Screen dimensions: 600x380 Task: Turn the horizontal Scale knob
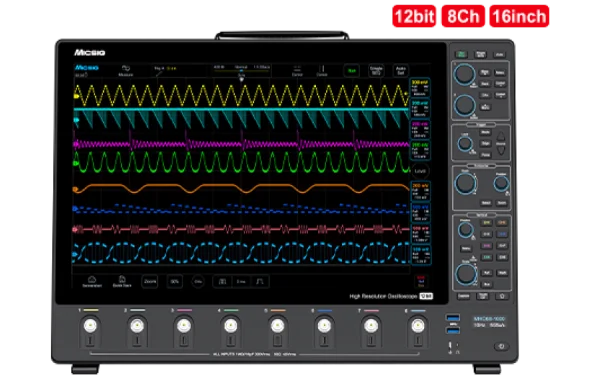pyautogui.click(x=465, y=183)
